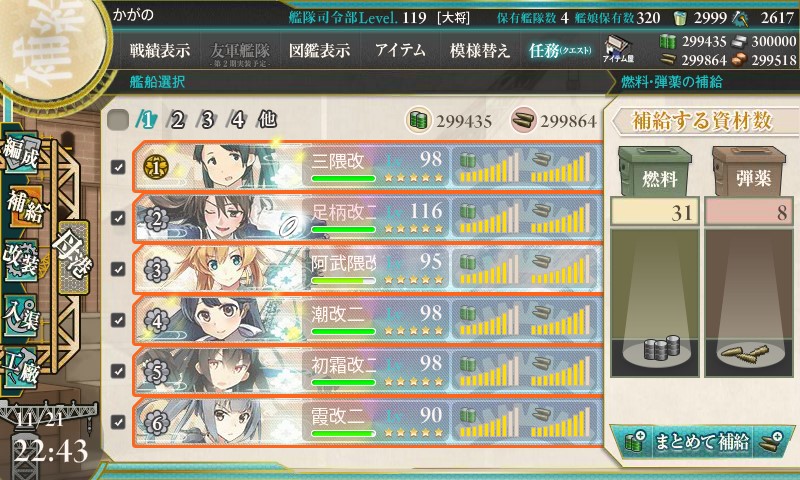Open 戦績表示 battle records
Viewport: 800px width, 480px height.
(x=160, y=50)
